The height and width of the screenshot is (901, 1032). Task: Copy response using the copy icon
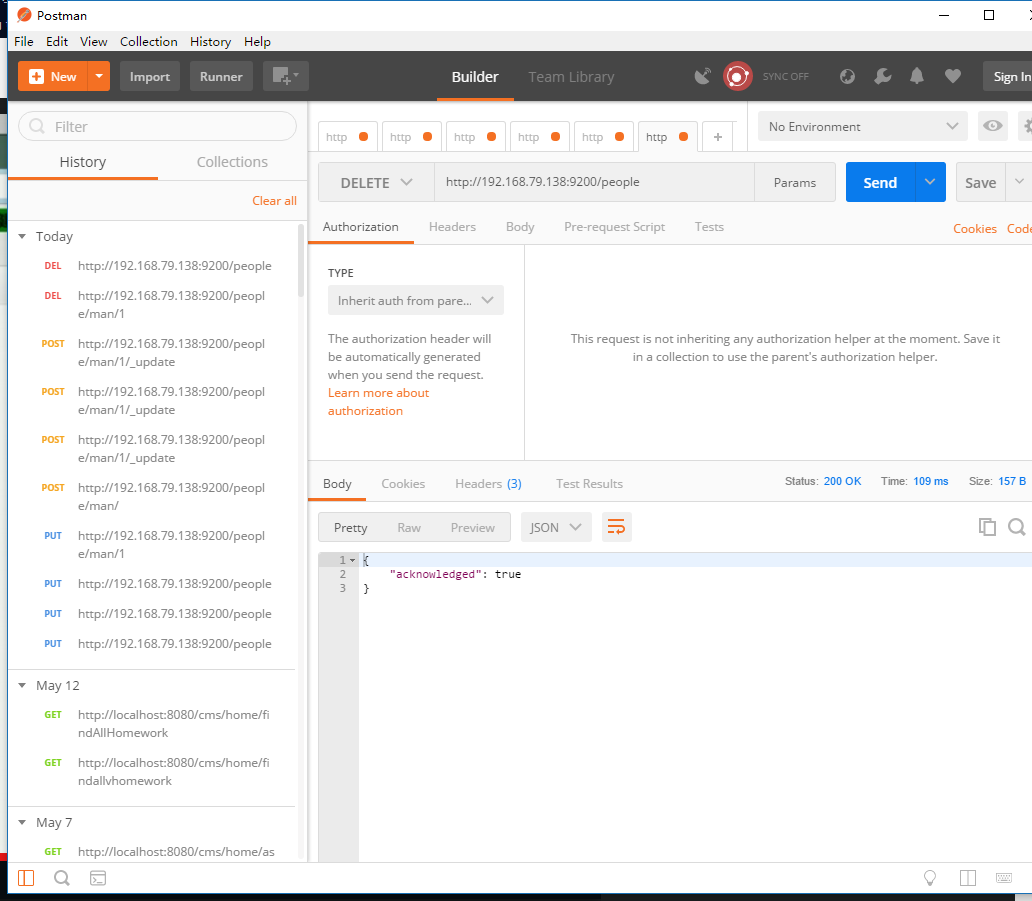point(987,527)
